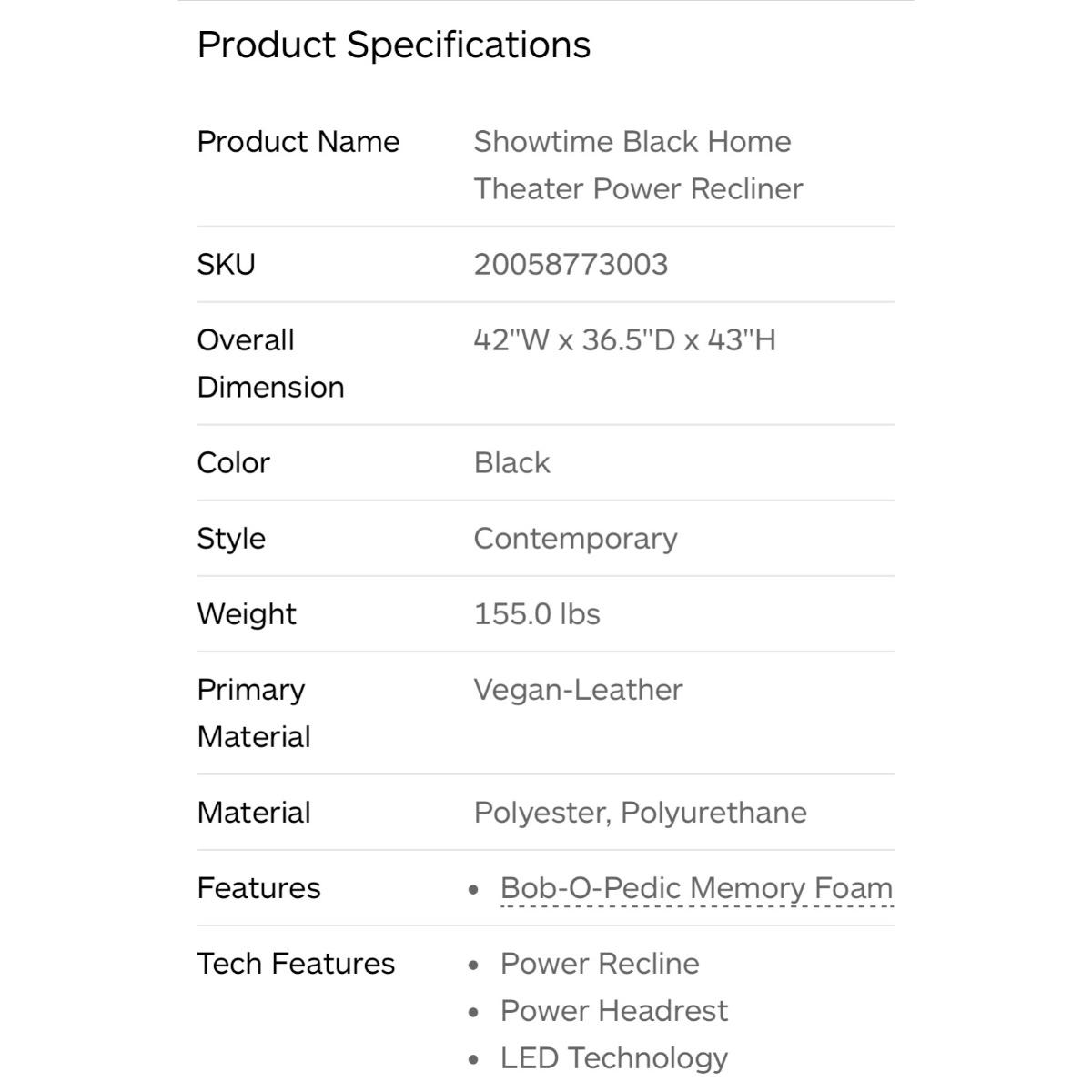
Task: Select the Contemporary style value
Action: [x=575, y=539]
